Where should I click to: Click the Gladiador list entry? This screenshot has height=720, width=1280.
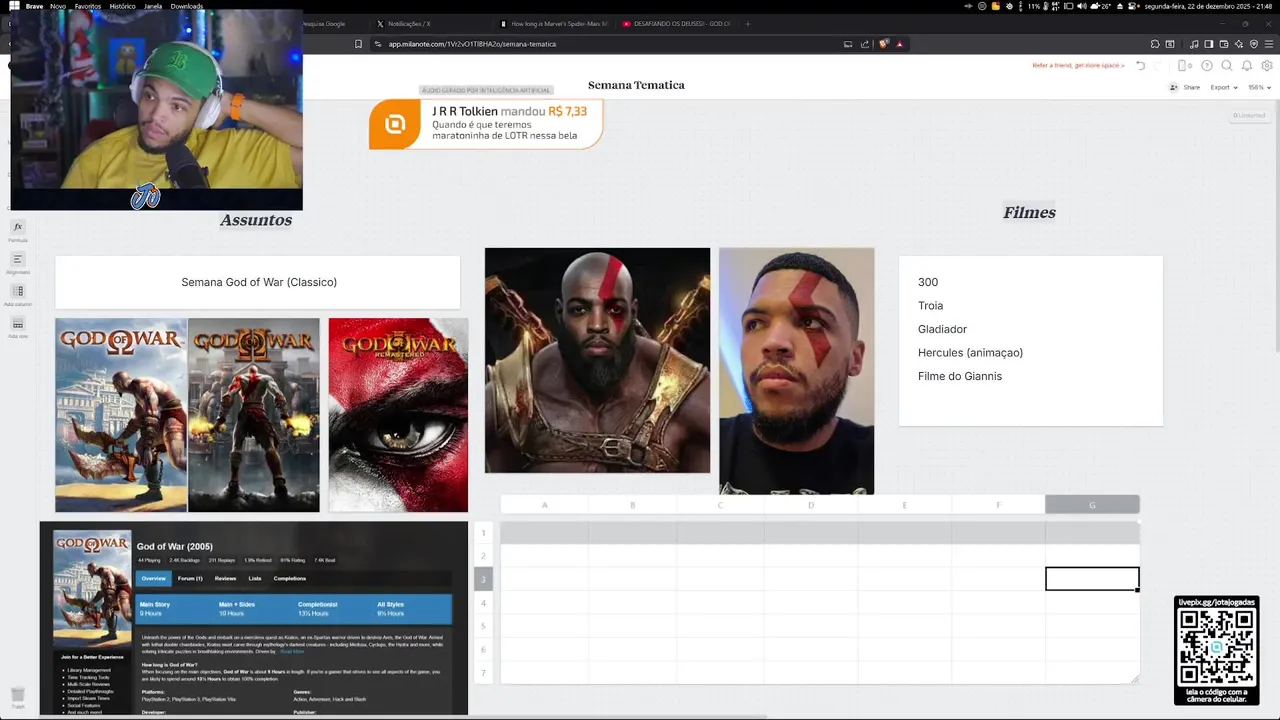tap(942, 329)
